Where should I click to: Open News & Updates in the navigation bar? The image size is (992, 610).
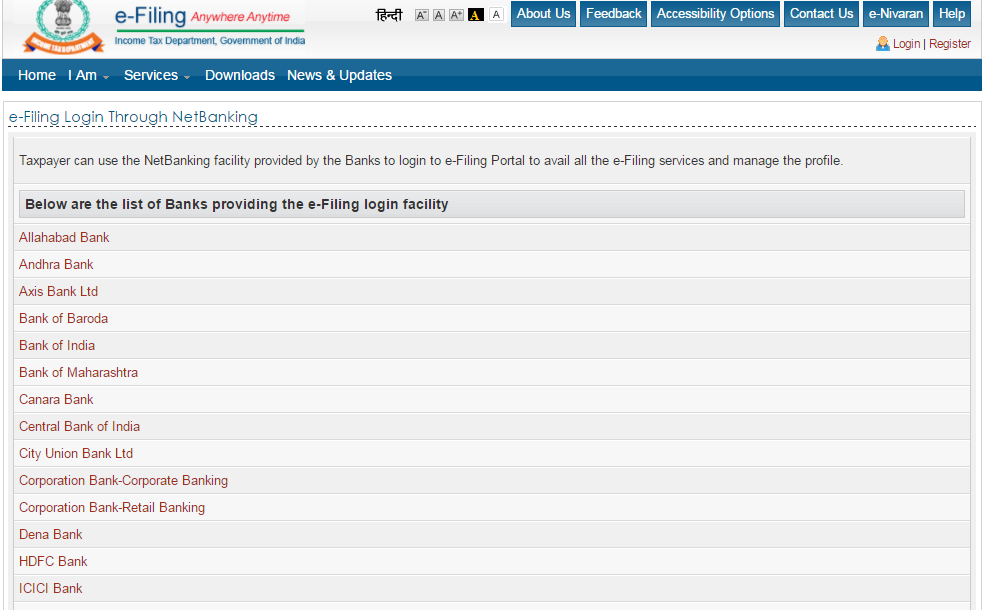(339, 75)
